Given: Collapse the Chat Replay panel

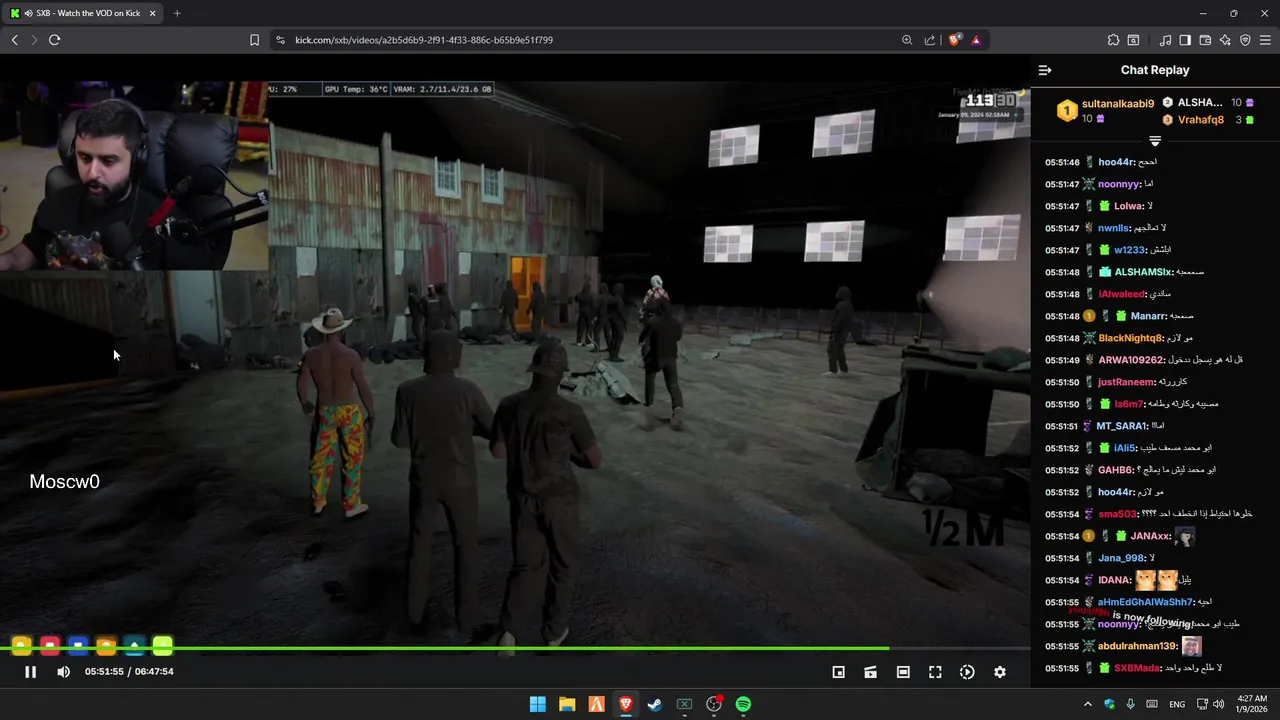Looking at the screenshot, I should pyautogui.click(x=1045, y=70).
